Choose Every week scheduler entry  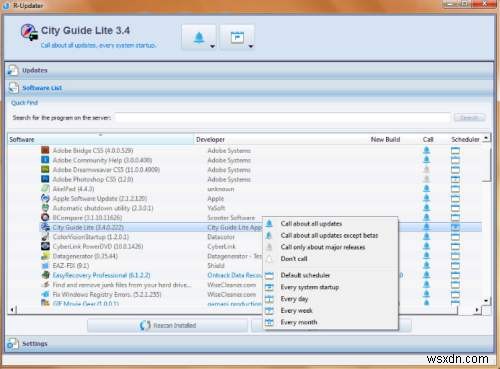330,310
